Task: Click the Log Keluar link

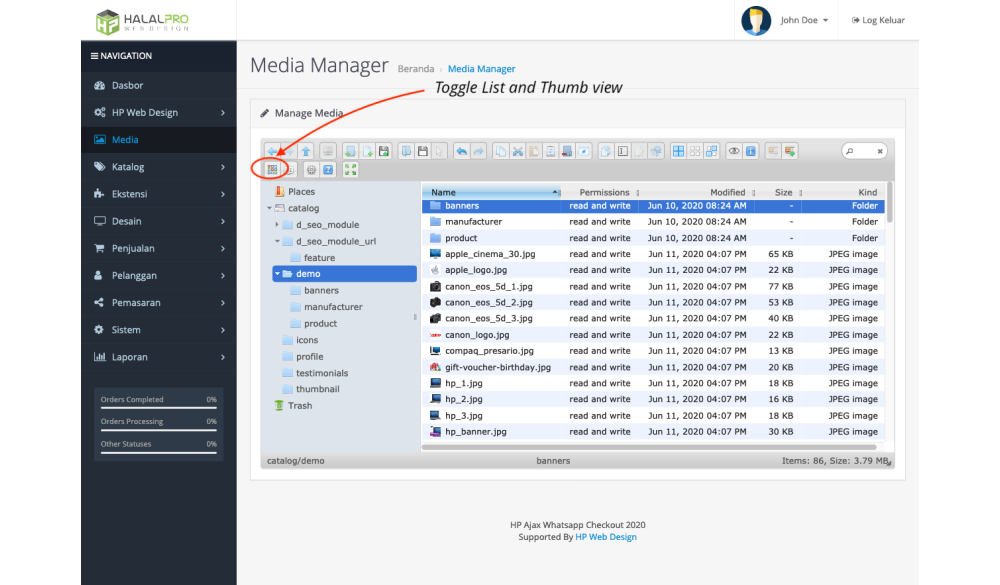Action: click(x=878, y=20)
